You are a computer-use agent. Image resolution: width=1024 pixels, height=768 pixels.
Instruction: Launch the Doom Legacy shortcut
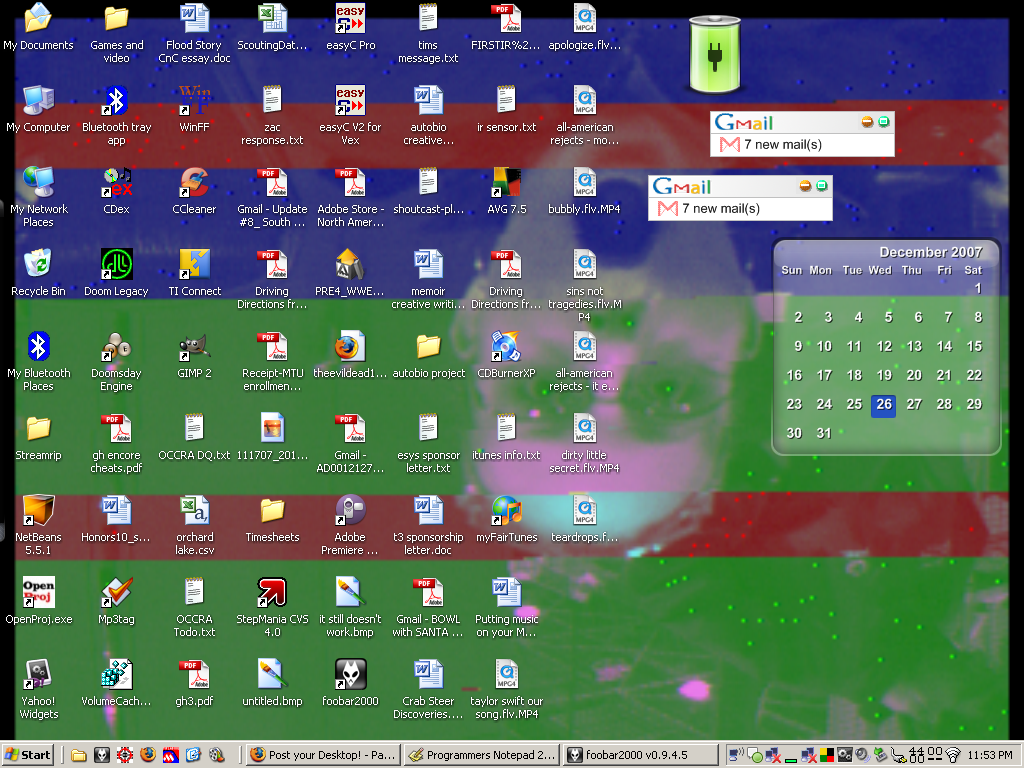coord(116,264)
